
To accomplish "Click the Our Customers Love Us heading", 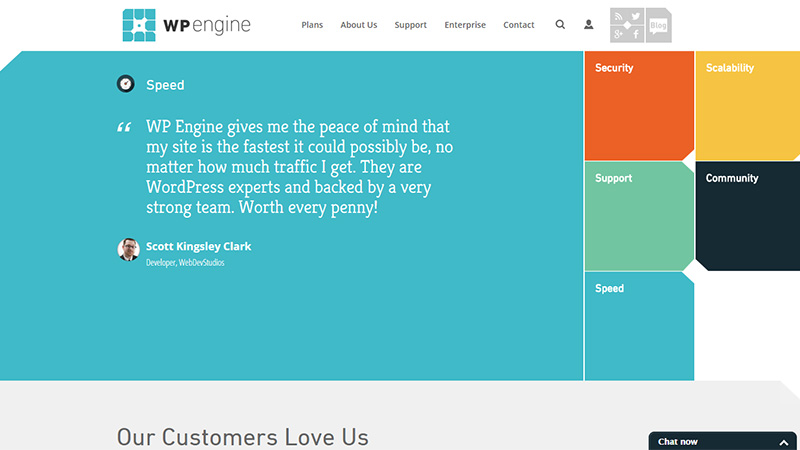I will [x=242, y=437].
